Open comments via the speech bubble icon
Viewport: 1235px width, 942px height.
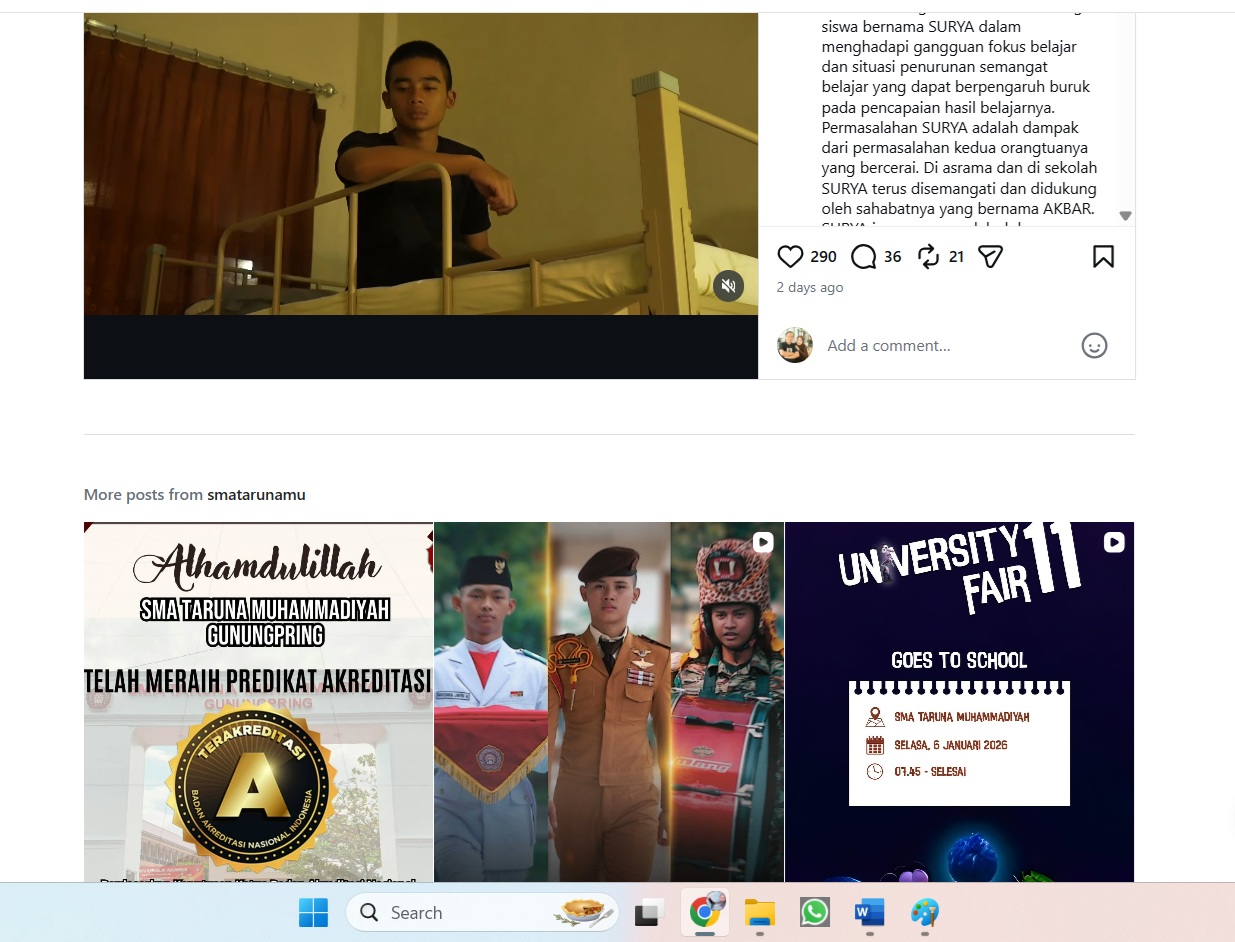point(863,257)
